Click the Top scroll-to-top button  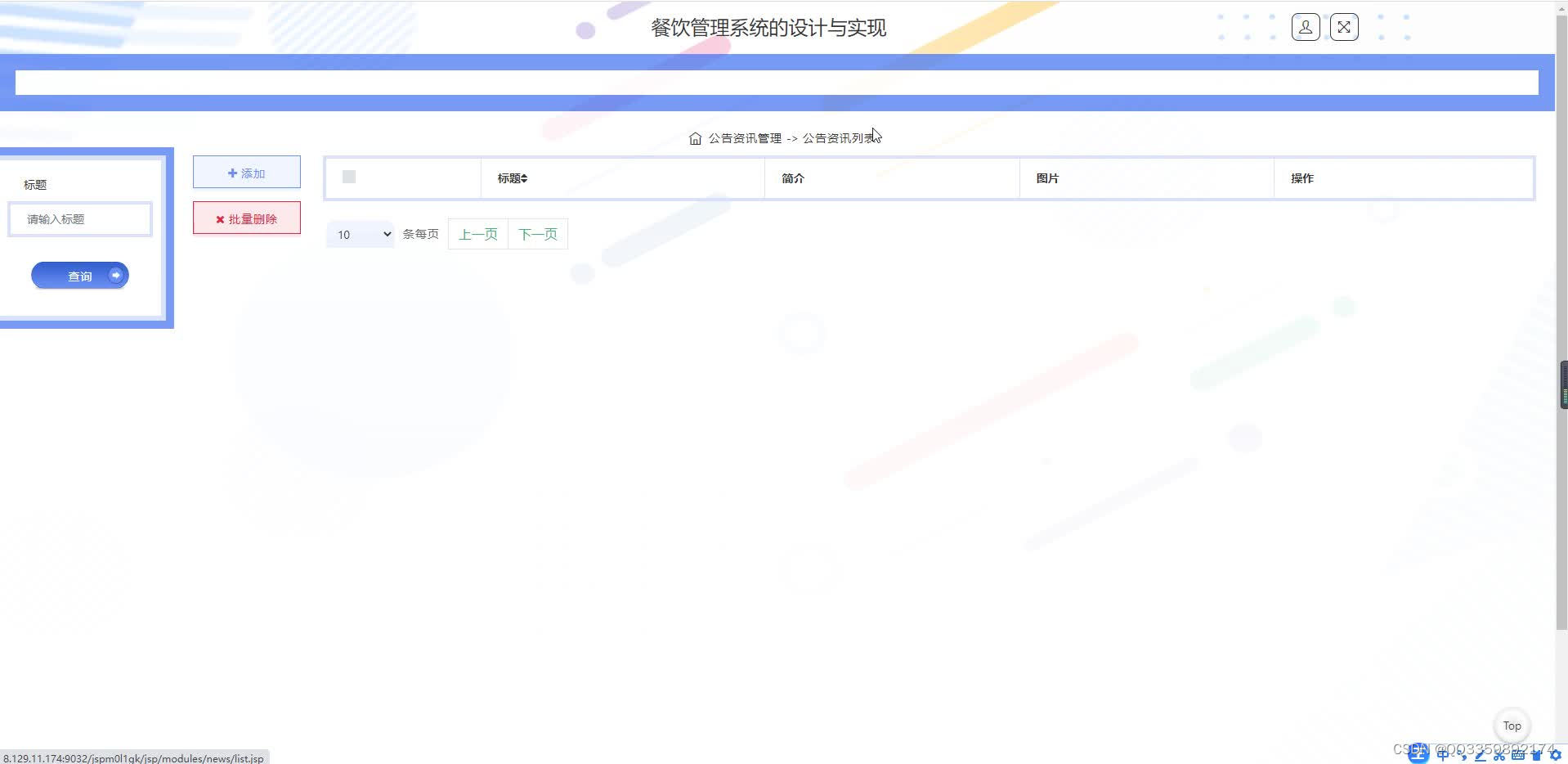[x=1512, y=726]
